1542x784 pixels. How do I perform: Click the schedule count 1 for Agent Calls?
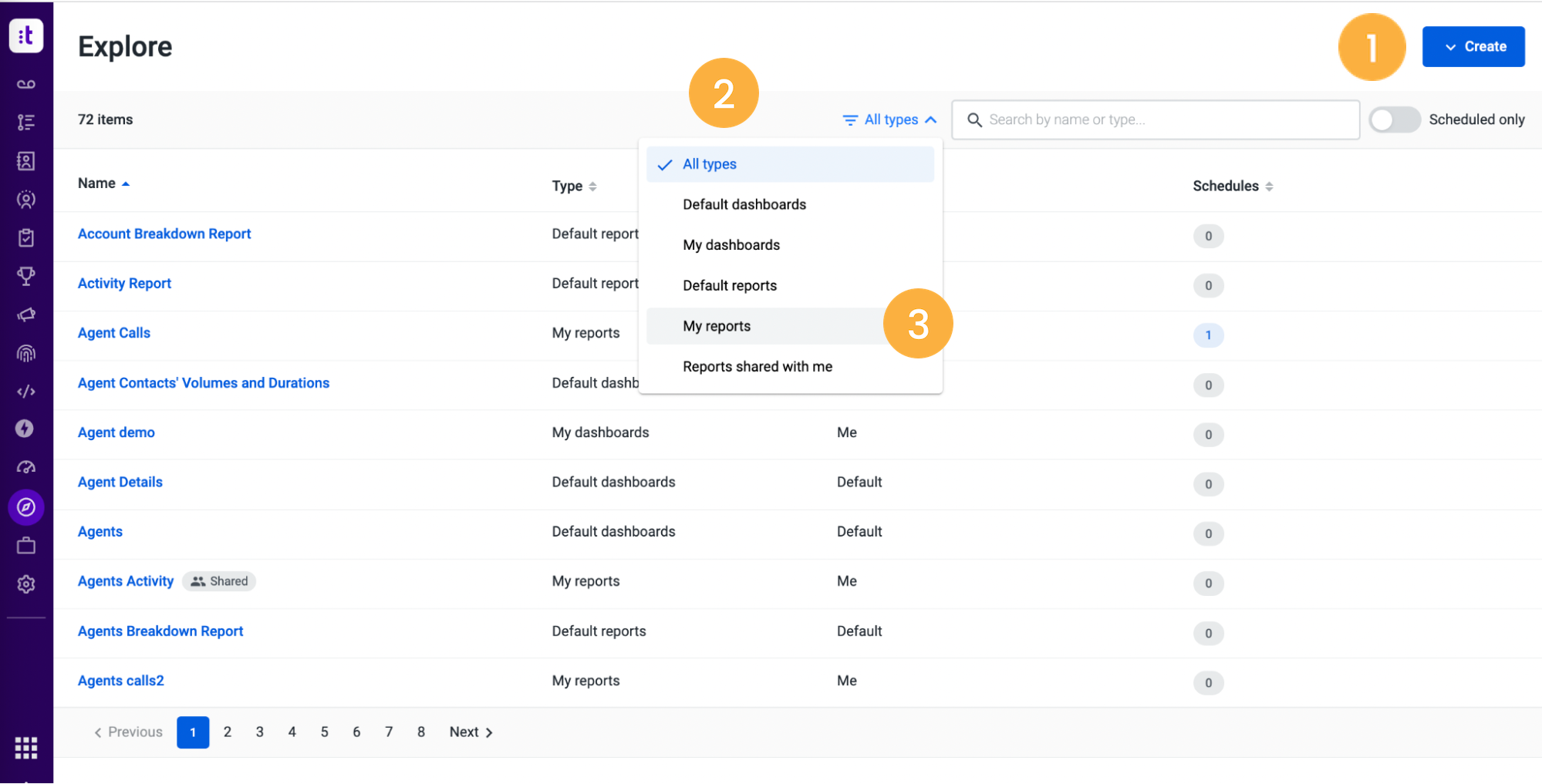(1209, 335)
